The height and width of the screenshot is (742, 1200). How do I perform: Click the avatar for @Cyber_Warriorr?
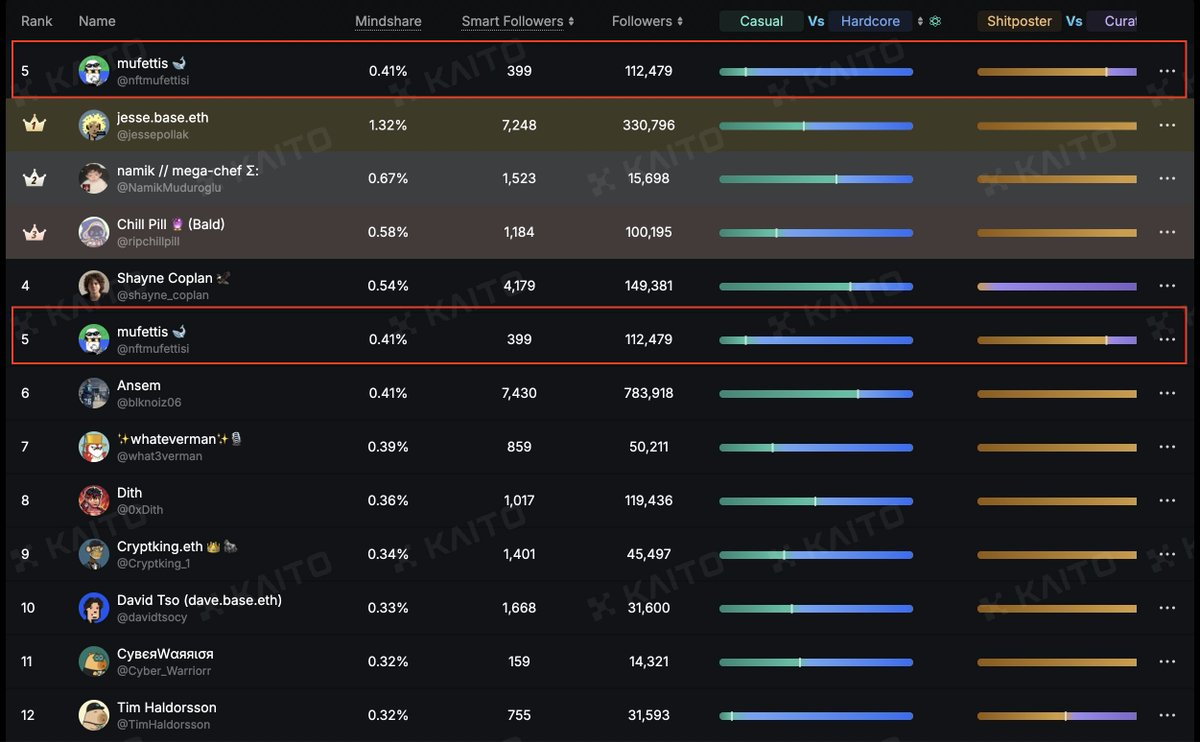point(94,661)
